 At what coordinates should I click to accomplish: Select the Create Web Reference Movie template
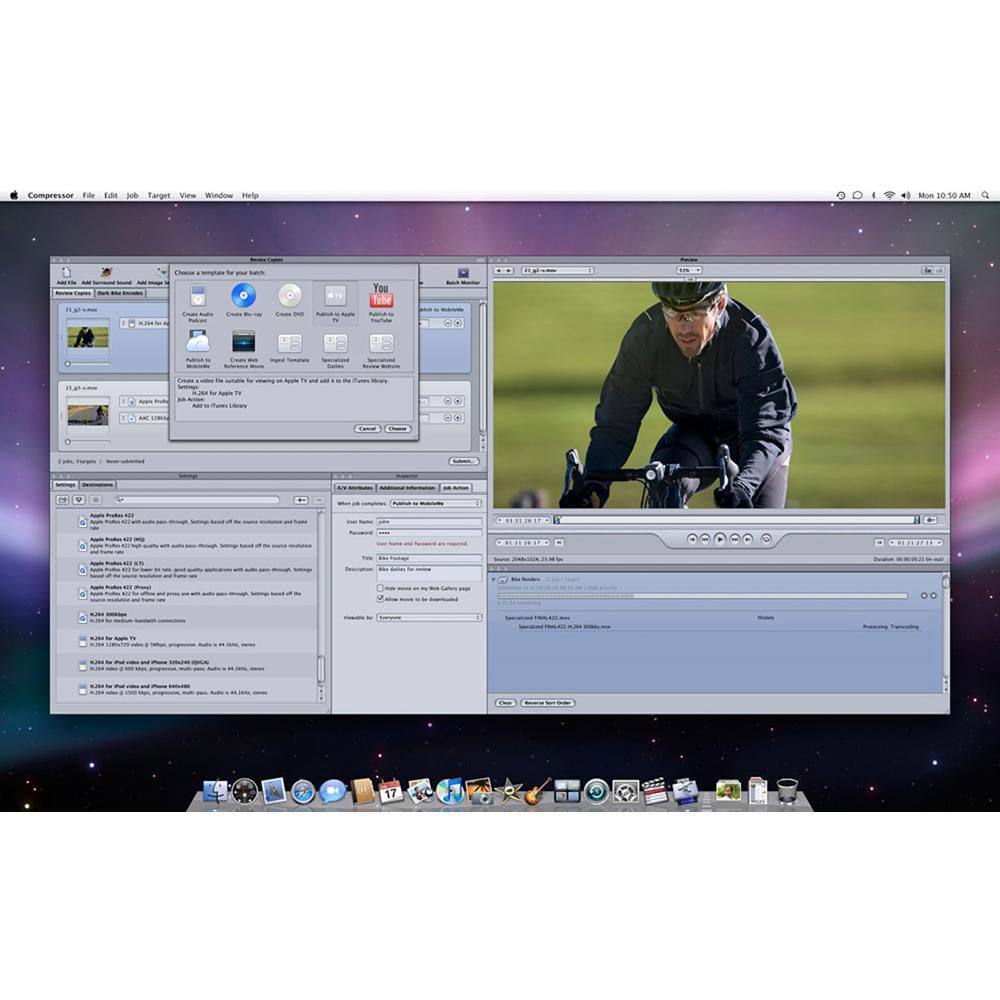coord(243,343)
